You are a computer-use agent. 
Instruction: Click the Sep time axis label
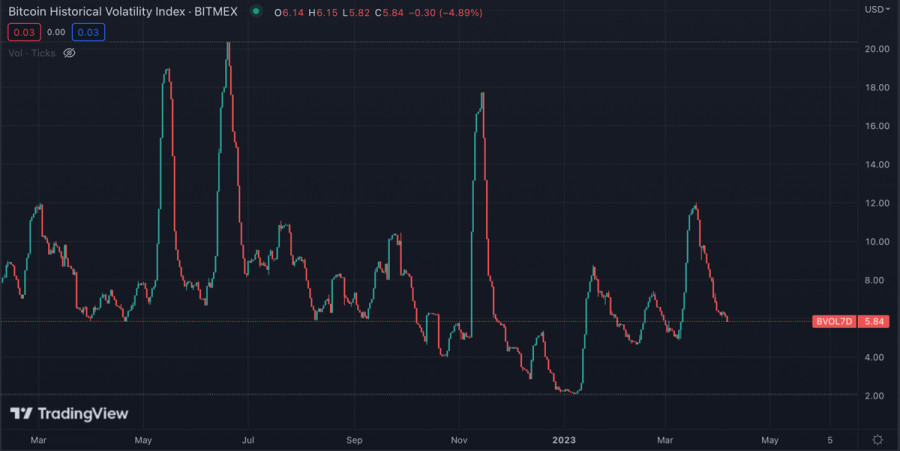(x=354, y=440)
